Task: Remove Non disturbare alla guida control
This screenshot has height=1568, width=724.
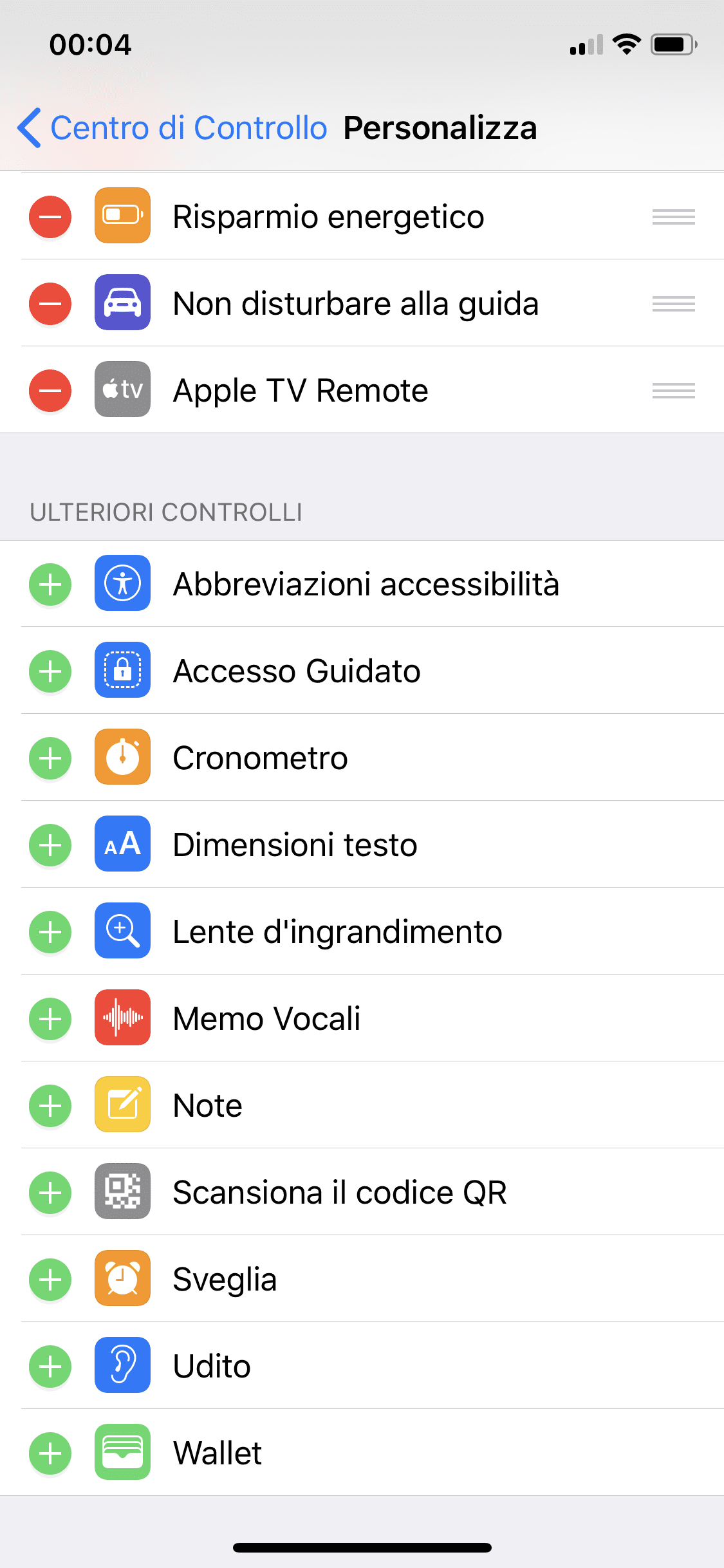Action: [x=50, y=304]
